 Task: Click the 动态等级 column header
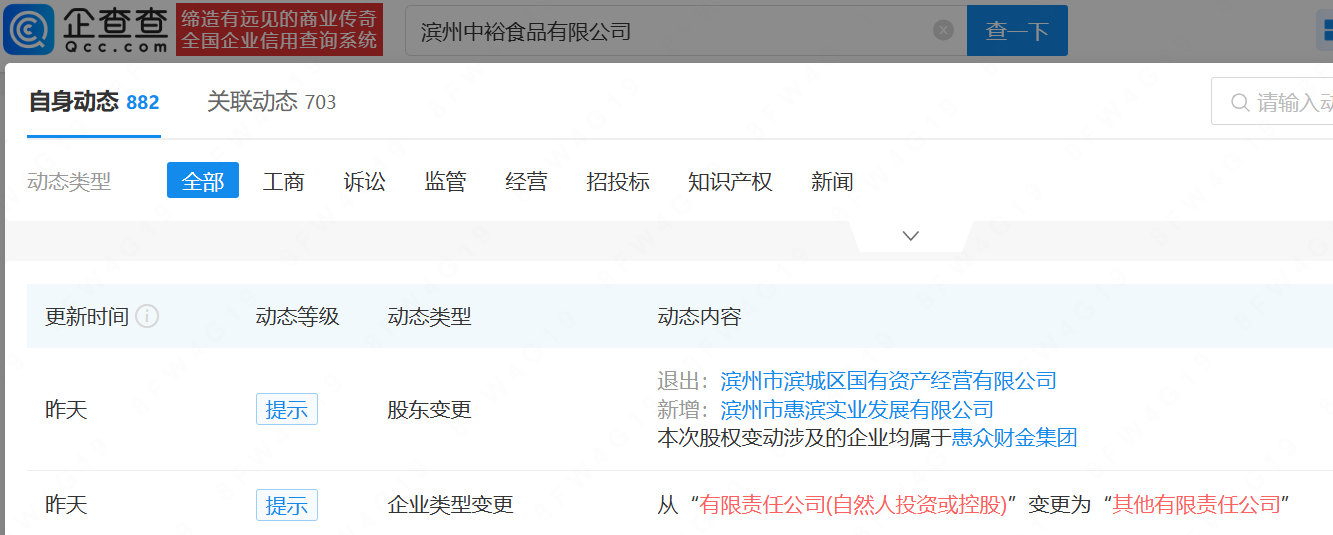coord(298,317)
